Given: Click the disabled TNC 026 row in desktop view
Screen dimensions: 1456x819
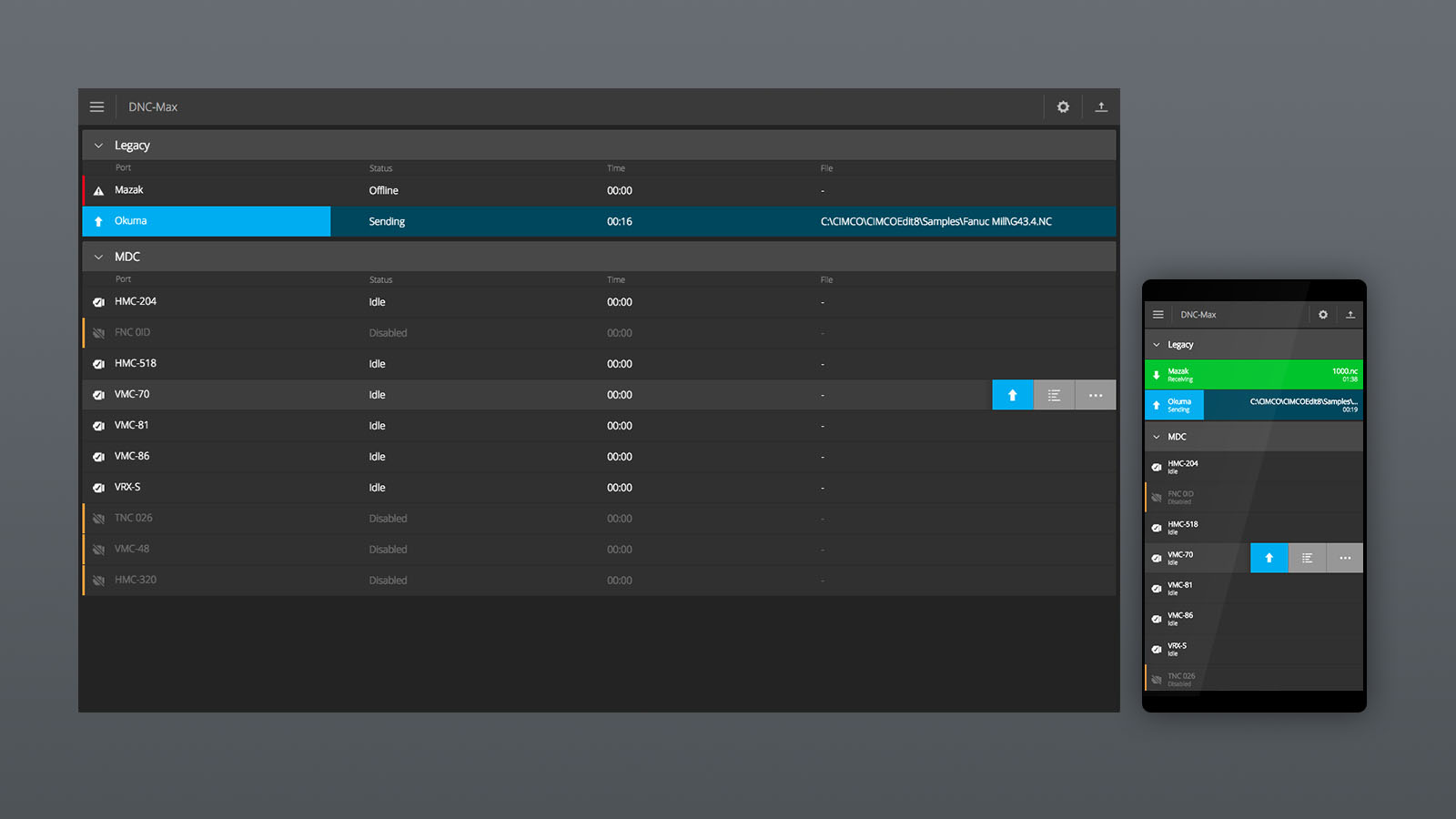Looking at the screenshot, I should pos(134,519).
